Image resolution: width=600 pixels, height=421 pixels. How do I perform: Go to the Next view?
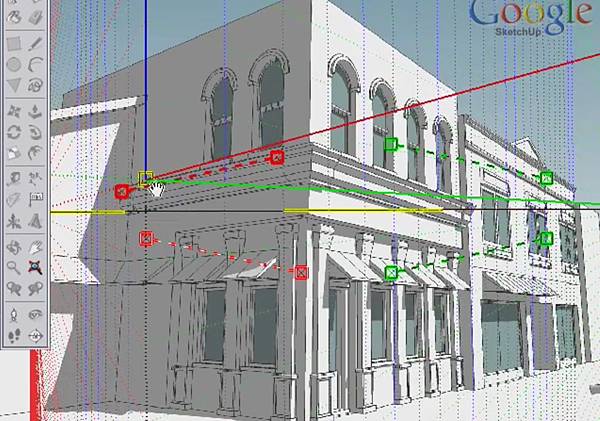pyautogui.click(x=35, y=289)
